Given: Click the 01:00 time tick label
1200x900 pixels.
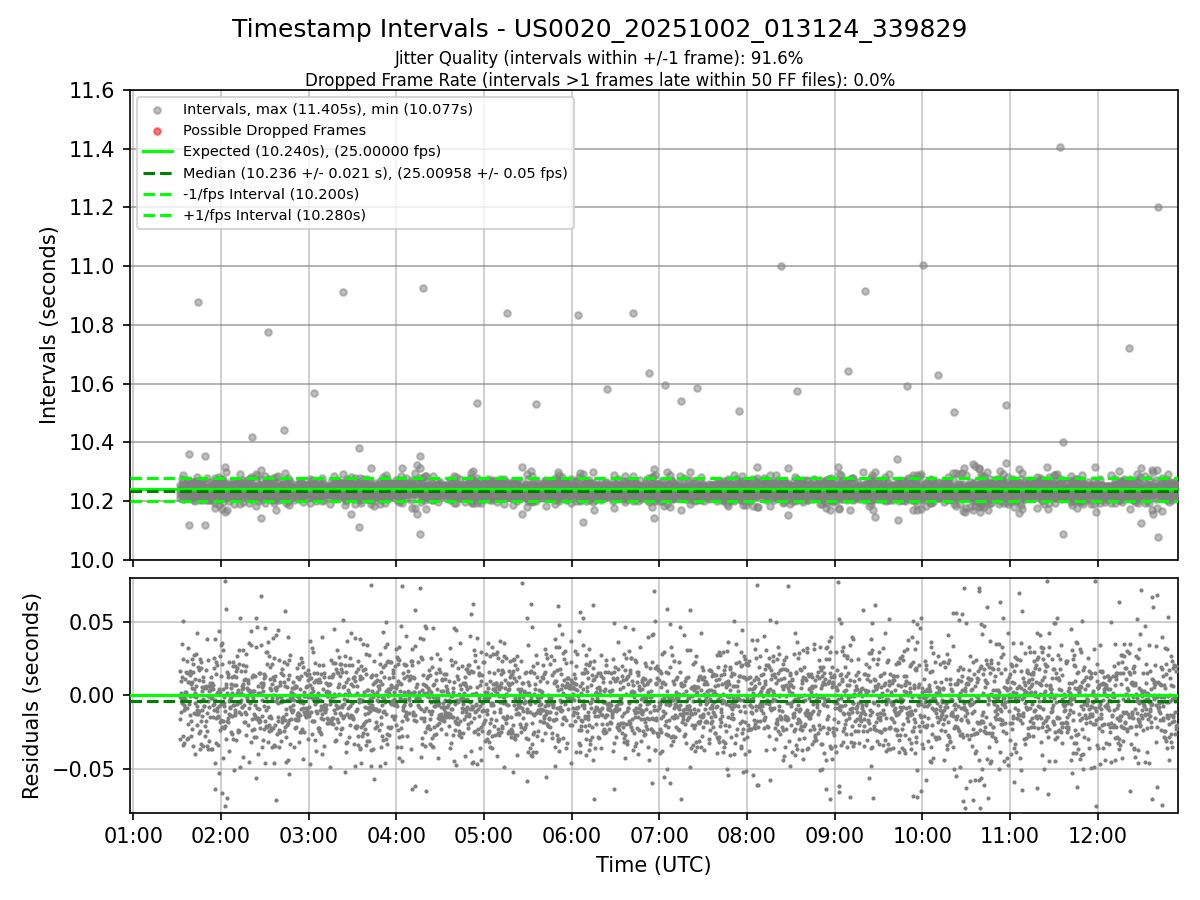Looking at the screenshot, I should click(133, 834).
